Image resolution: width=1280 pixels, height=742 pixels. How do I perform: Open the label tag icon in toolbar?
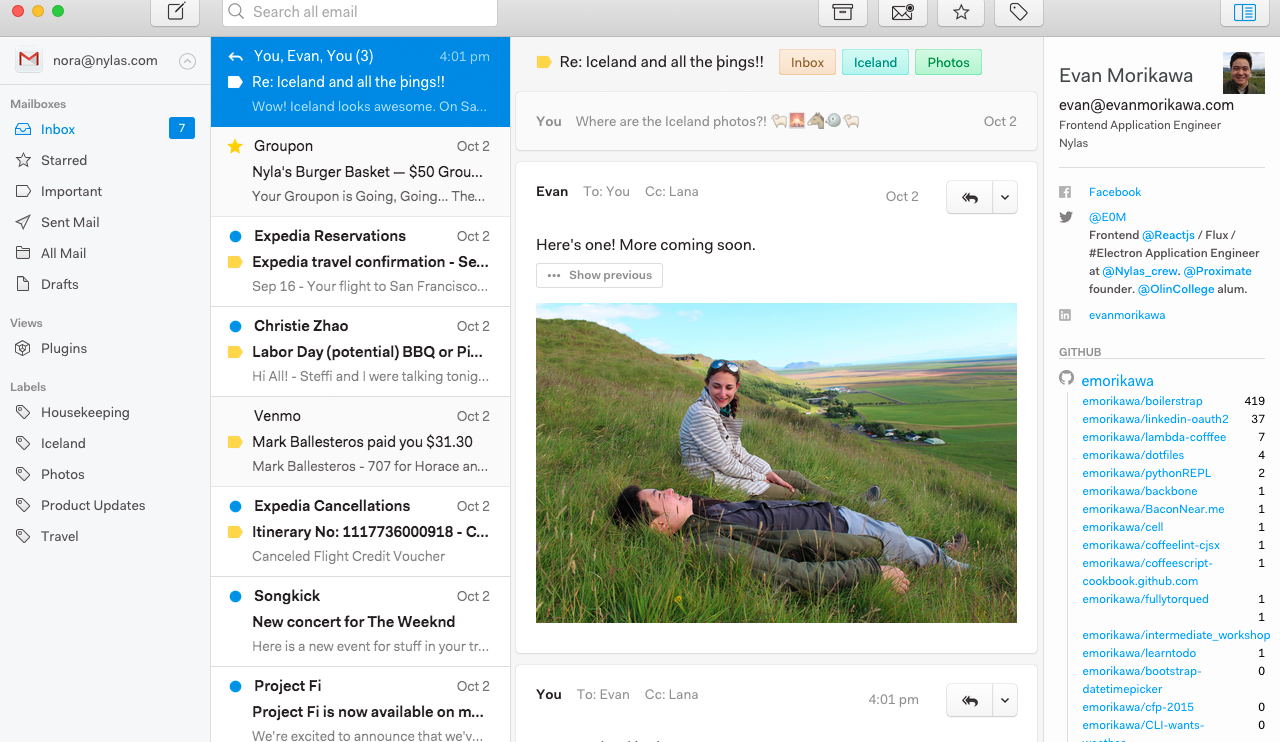tap(1018, 12)
